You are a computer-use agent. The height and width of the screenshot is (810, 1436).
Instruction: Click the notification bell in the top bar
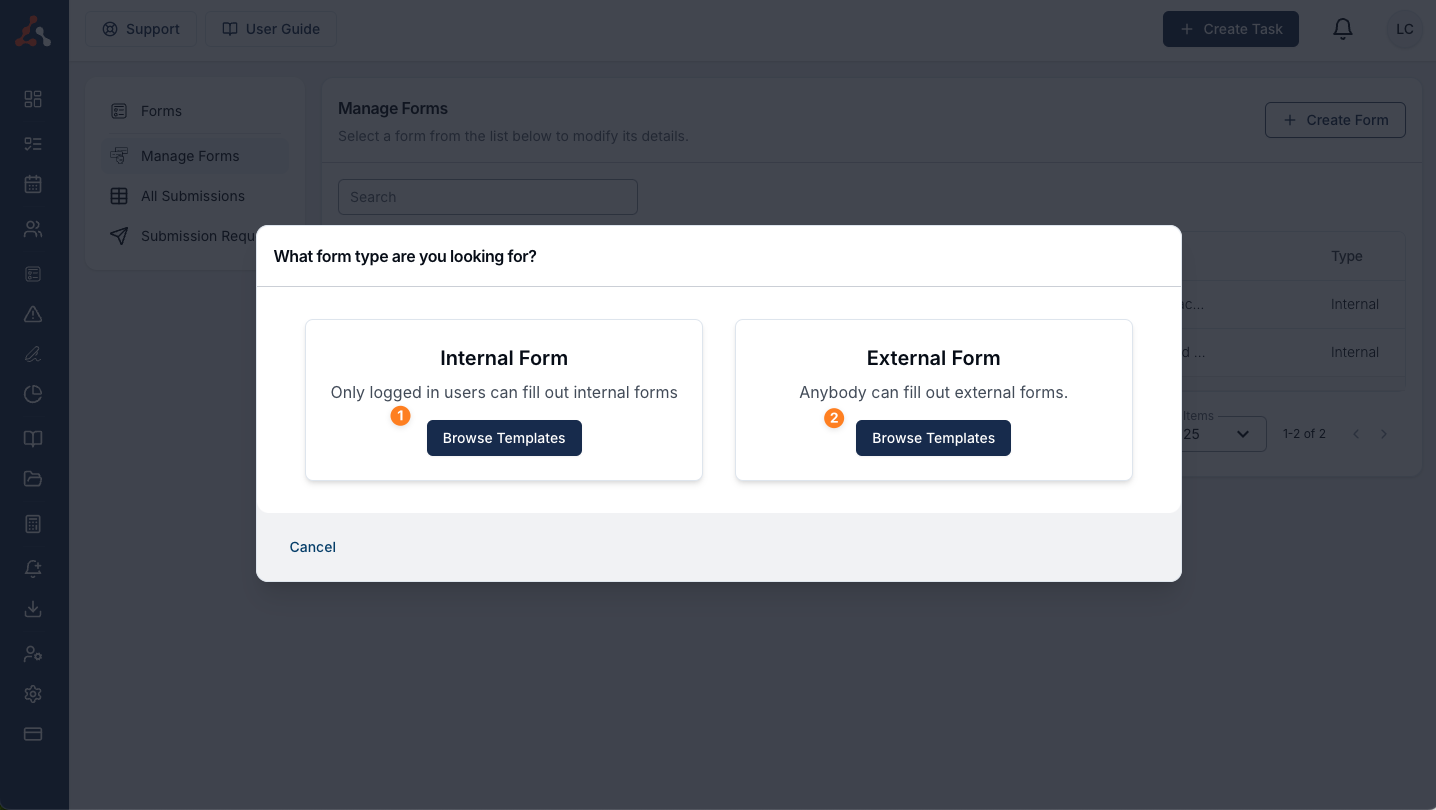click(1343, 29)
